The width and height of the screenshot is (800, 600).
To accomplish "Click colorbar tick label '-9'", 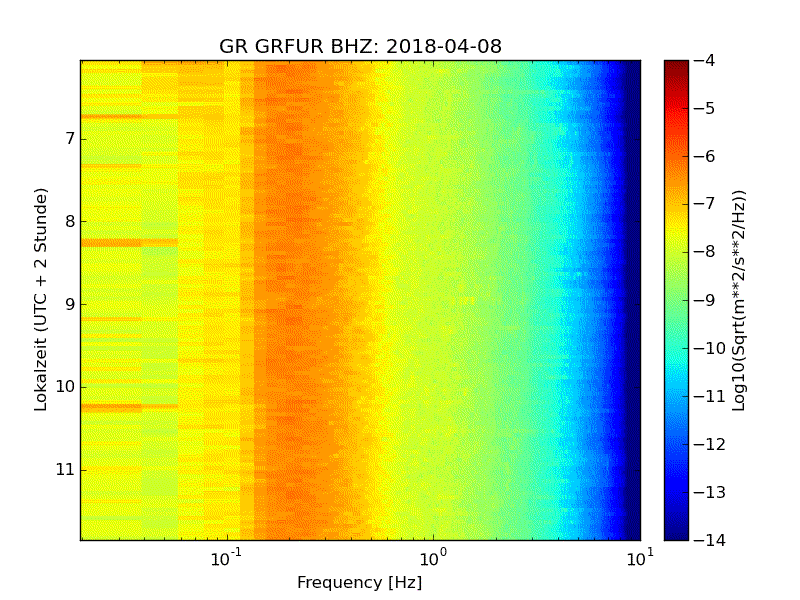I will [704, 300].
